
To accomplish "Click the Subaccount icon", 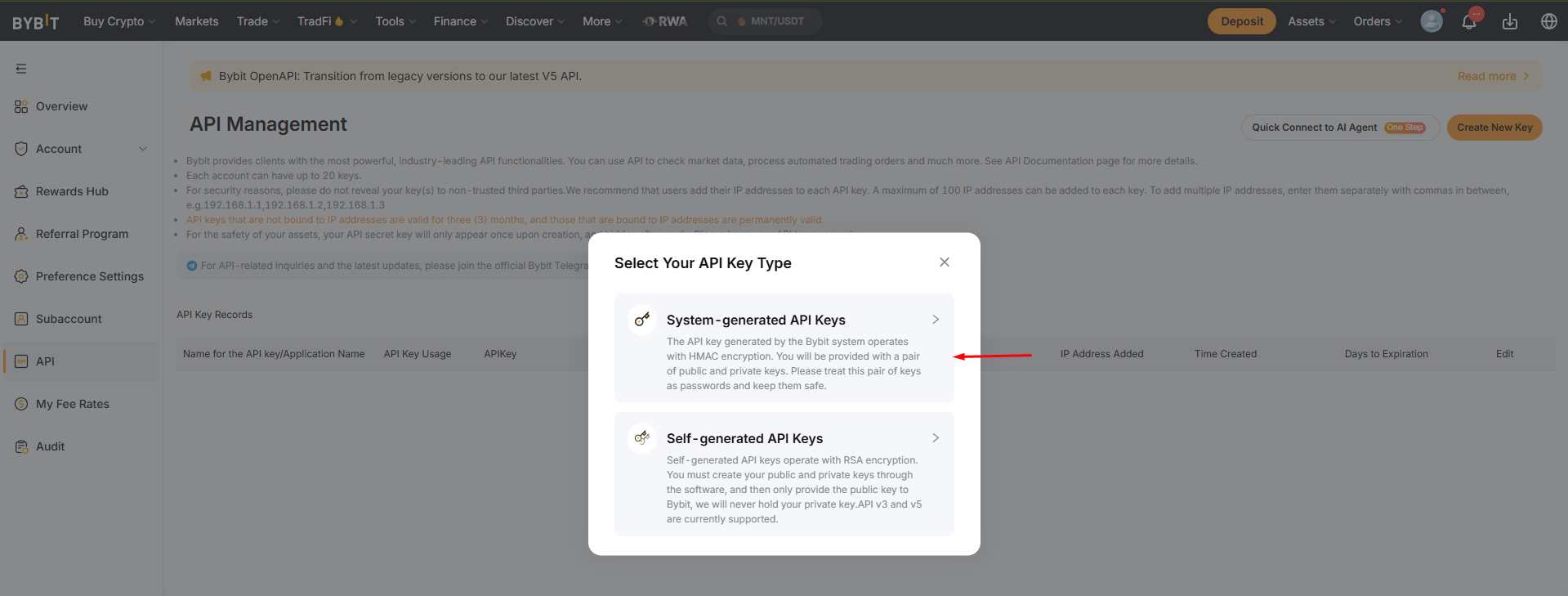I will (21, 319).
